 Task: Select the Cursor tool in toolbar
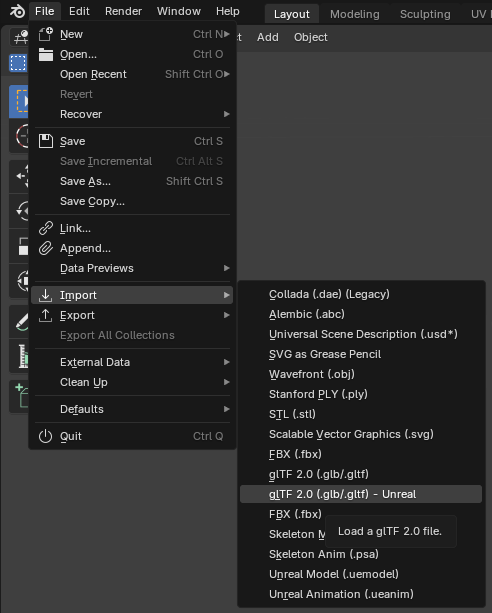(19, 136)
